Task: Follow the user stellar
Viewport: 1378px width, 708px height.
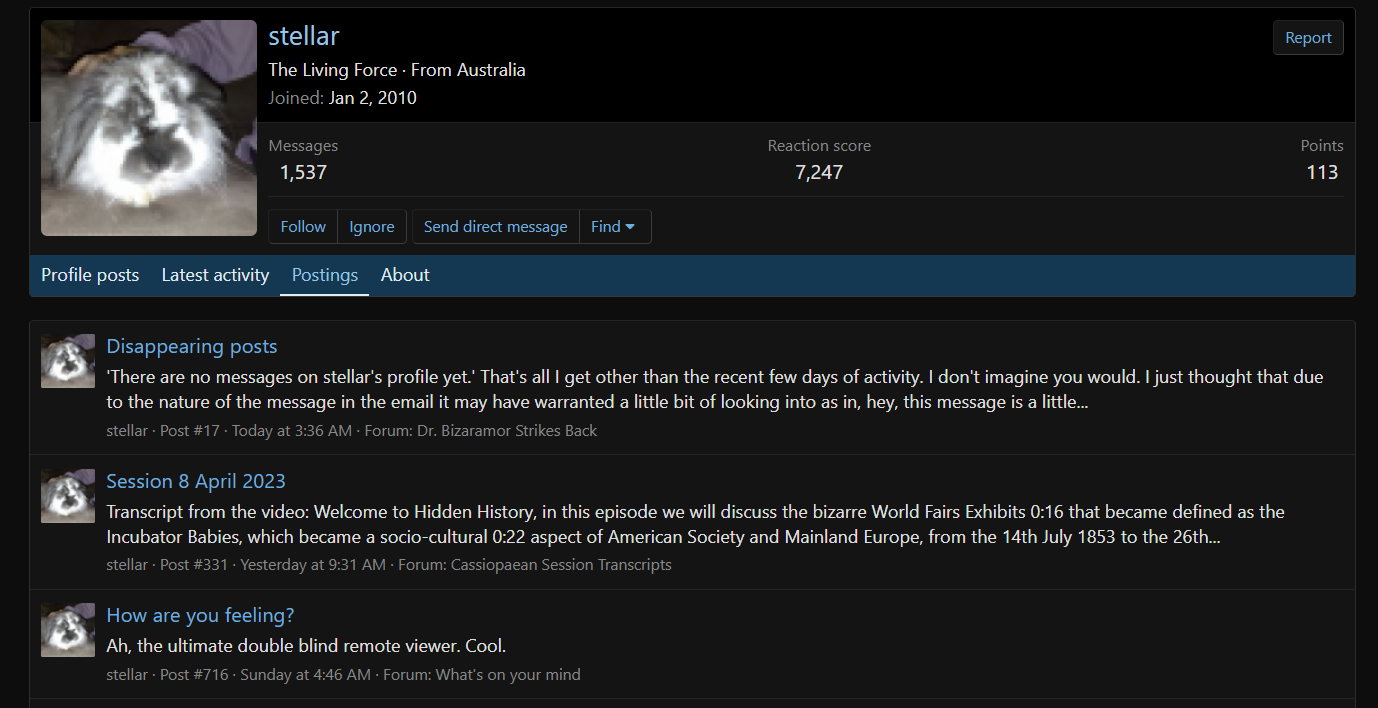Action: (303, 227)
